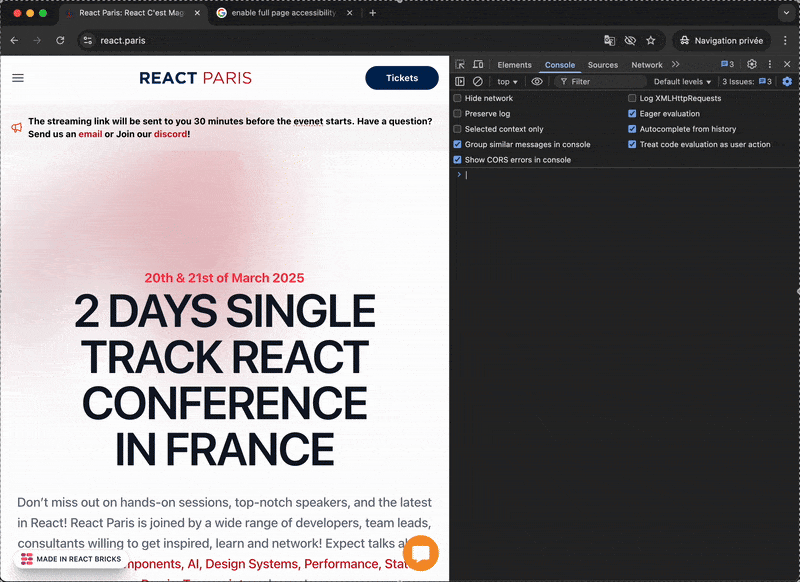The image size is (800, 582).
Task: Open the discord link in the announcement
Action: (170, 134)
